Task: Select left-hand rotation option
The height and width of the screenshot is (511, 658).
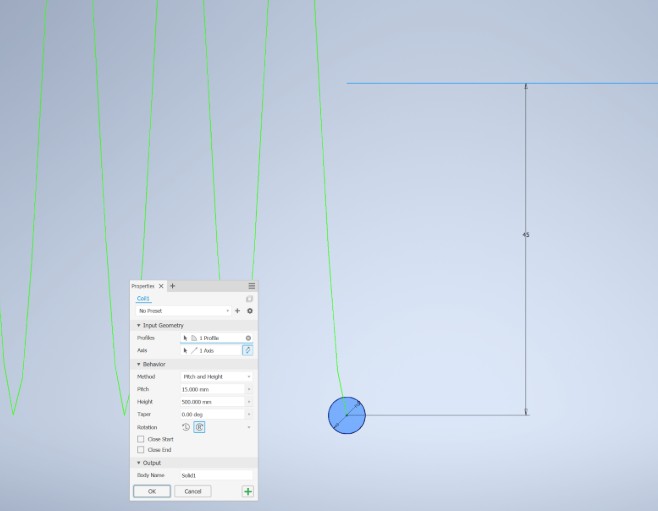Action: coord(186,427)
